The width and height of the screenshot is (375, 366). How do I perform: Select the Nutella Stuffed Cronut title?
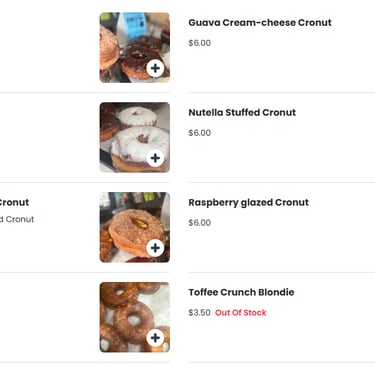[x=242, y=113]
